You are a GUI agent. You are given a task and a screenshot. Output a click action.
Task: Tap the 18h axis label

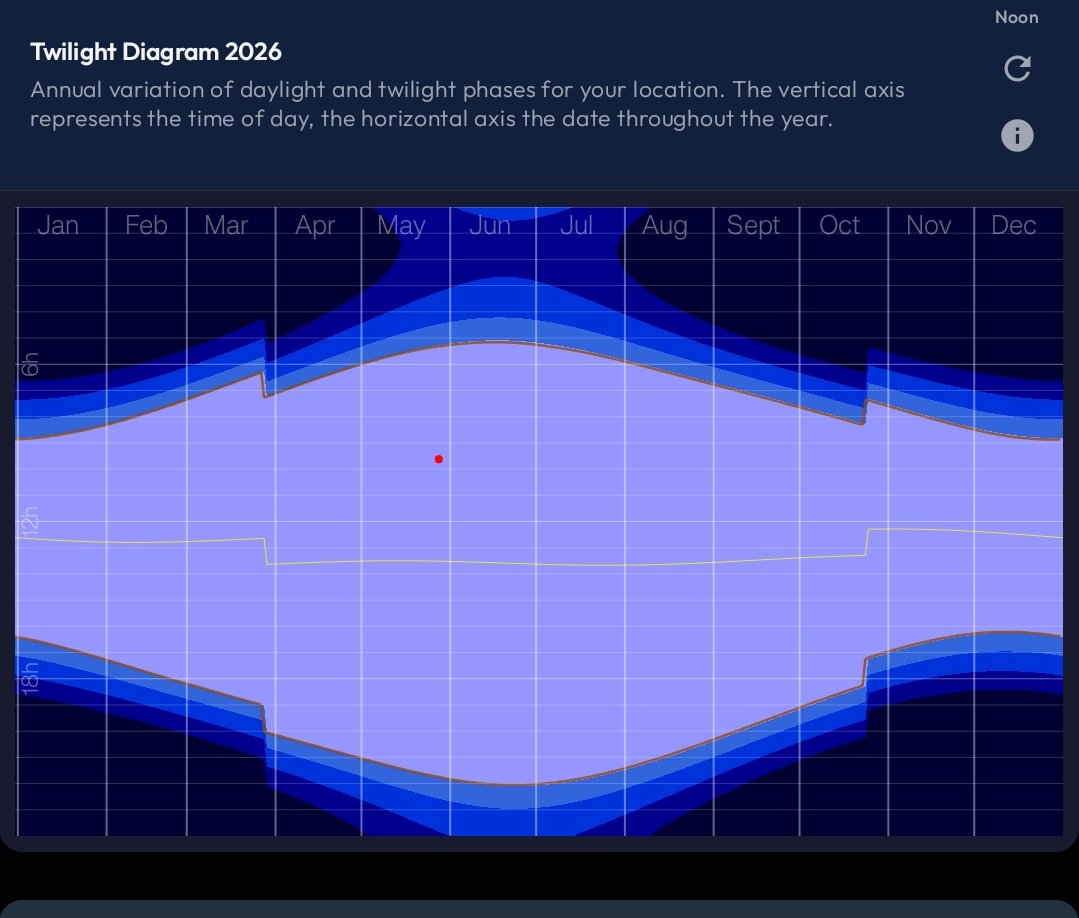[30, 679]
